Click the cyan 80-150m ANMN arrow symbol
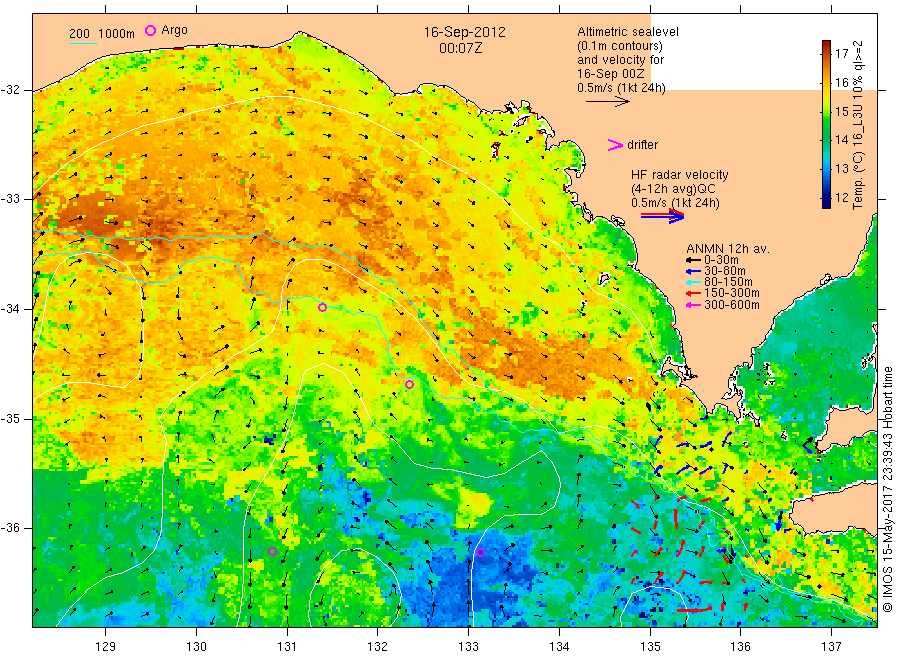The image size is (900, 660). 693,282
